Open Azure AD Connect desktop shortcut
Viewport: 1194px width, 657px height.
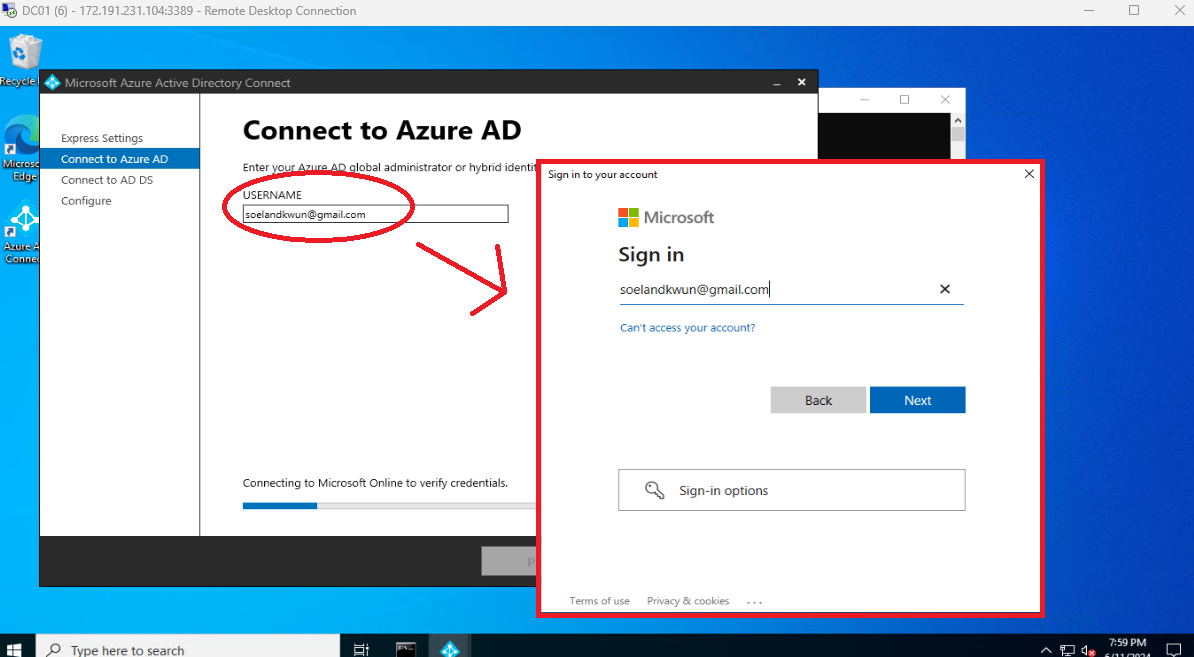tap(21, 232)
